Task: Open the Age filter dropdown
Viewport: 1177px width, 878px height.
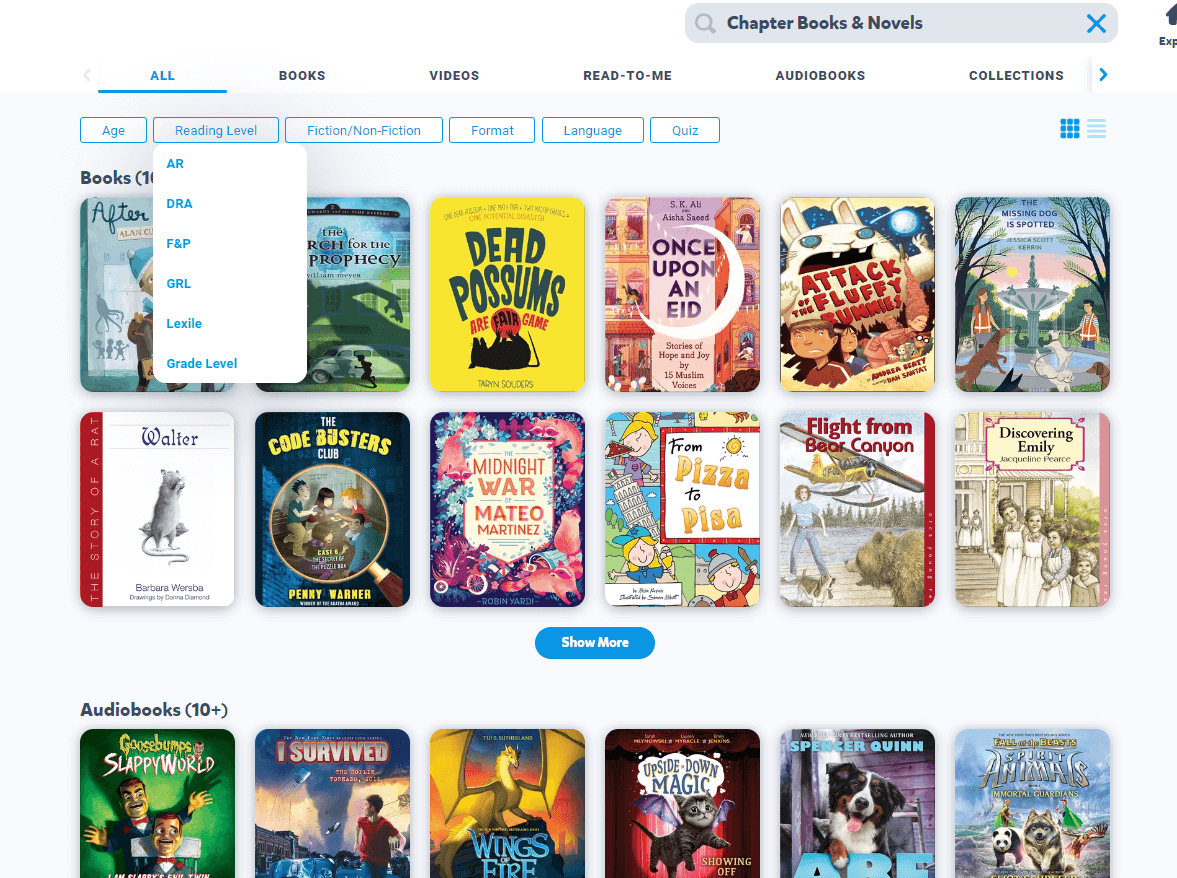Action: (113, 130)
